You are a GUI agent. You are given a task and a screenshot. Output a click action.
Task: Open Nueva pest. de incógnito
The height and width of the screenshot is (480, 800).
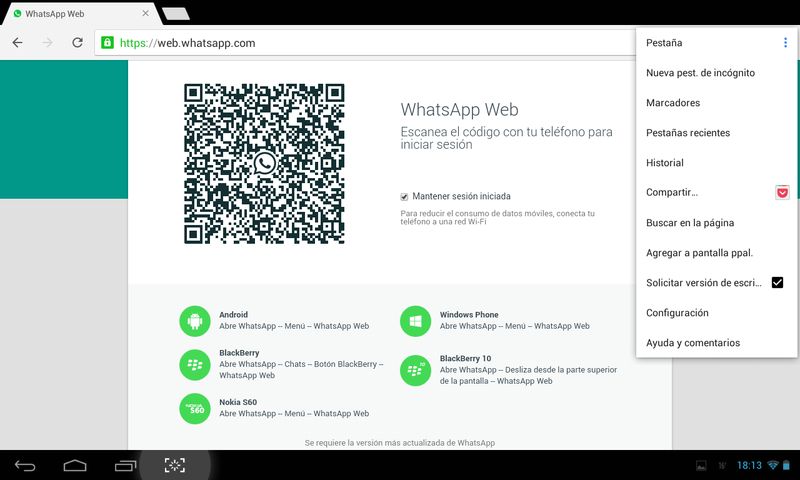716,73
